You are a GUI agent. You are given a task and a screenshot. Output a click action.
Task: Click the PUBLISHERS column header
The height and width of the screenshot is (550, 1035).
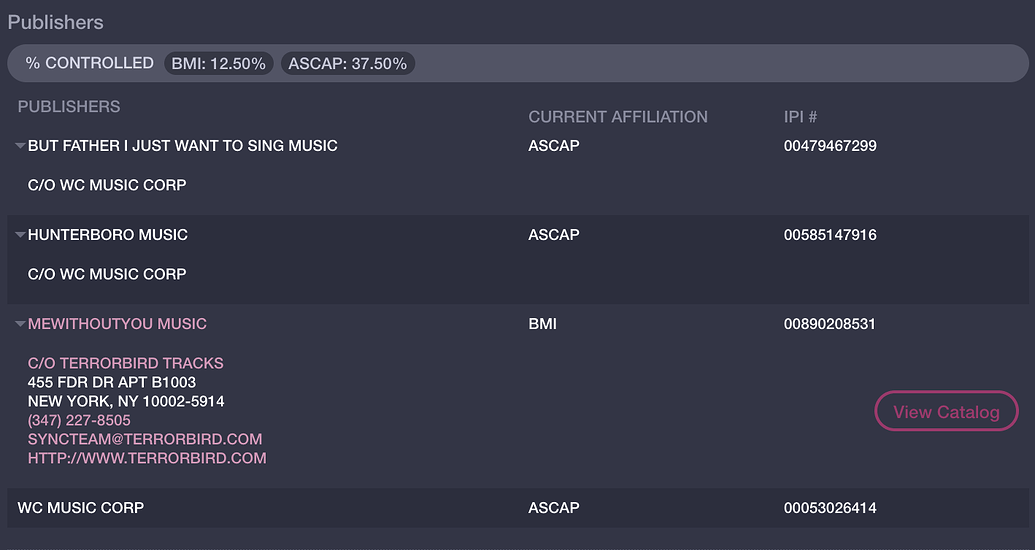[69, 107]
